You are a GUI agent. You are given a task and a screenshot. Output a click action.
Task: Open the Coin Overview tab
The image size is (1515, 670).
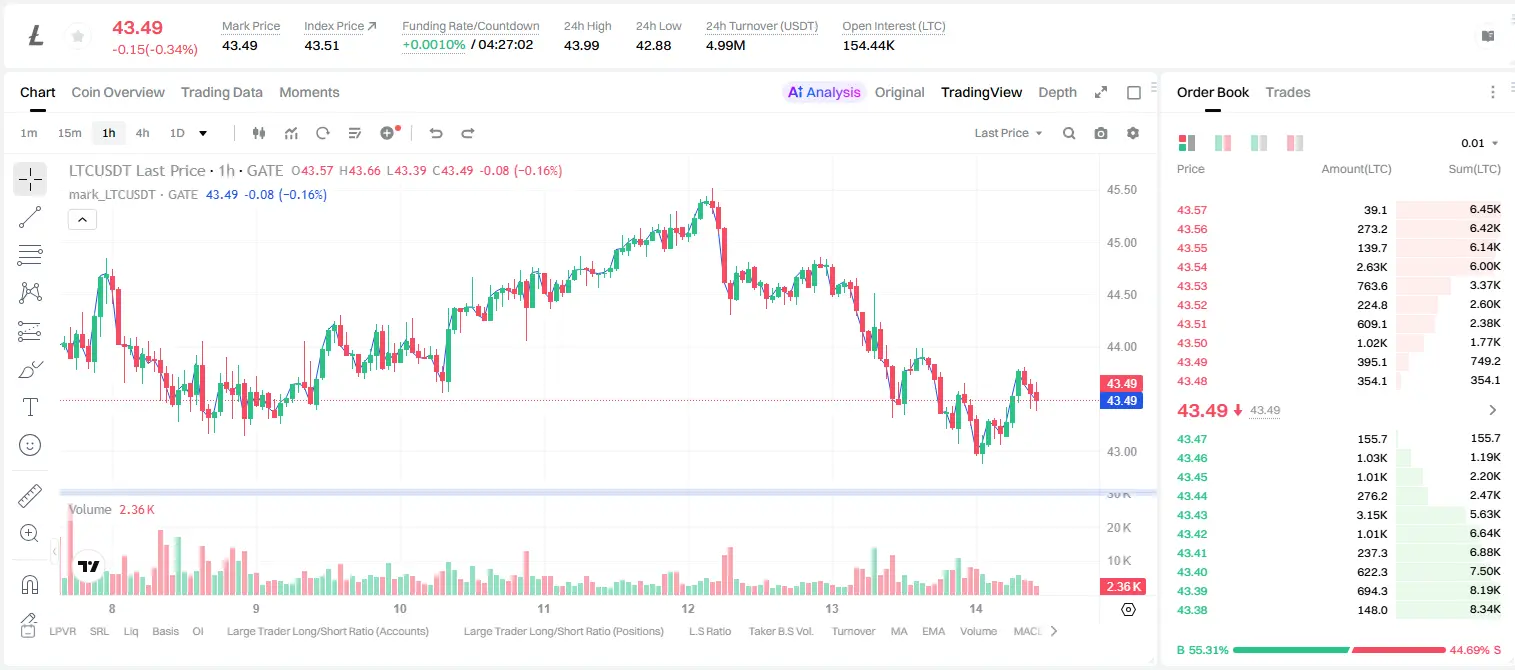pos(118,92)
